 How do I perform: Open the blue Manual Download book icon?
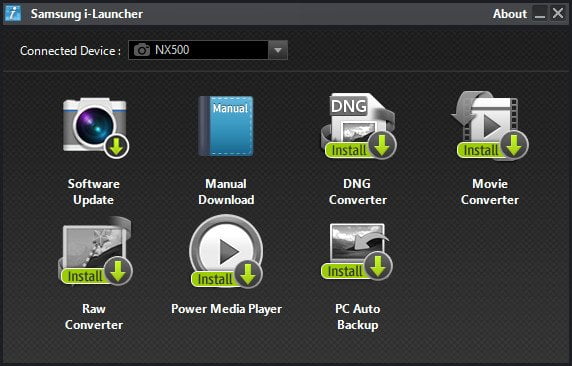point(226,126)
